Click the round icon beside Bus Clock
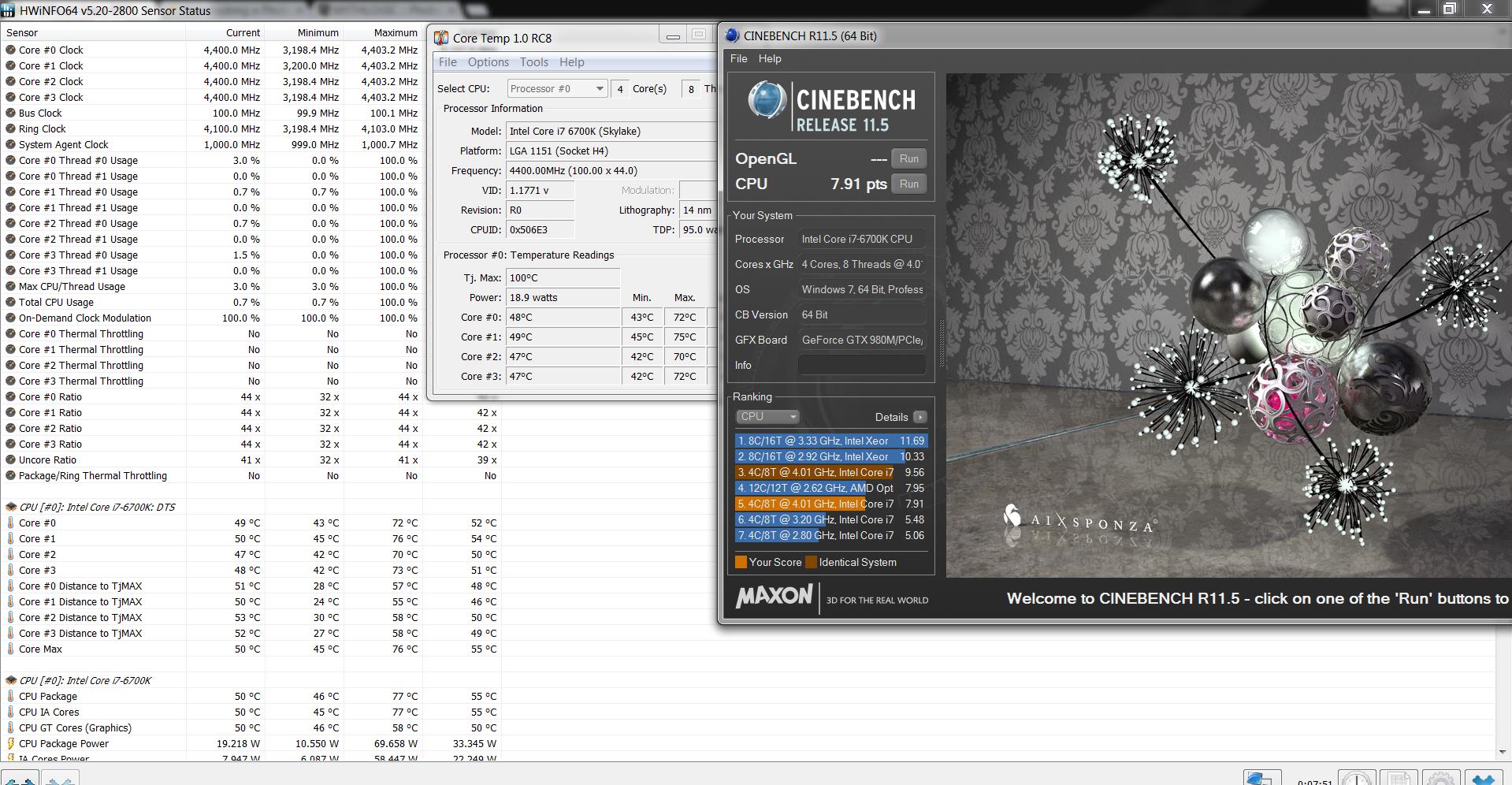This screenshot has width=1512, height=785. [x=10, y=113]
